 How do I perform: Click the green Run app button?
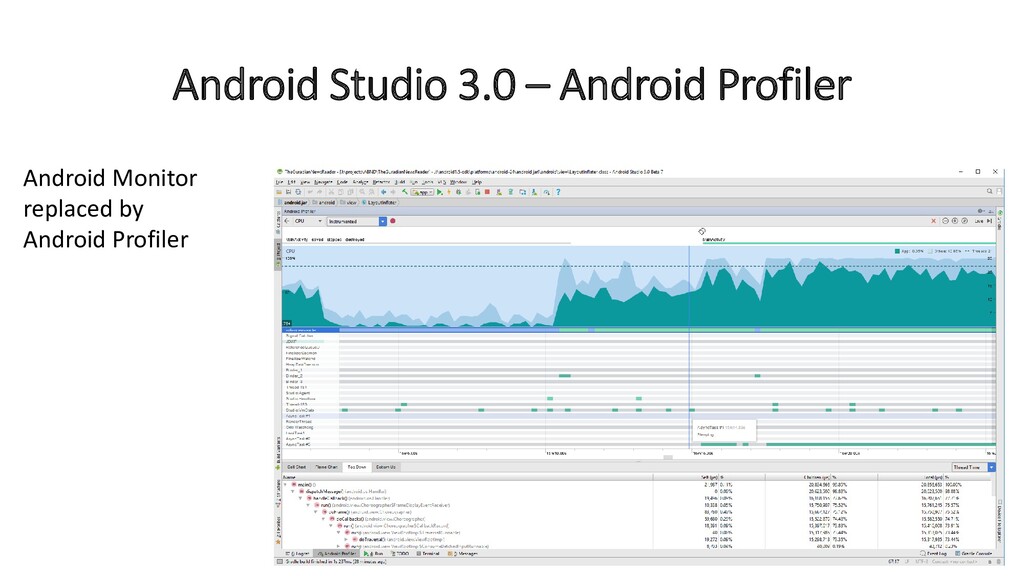click(440, 192)
